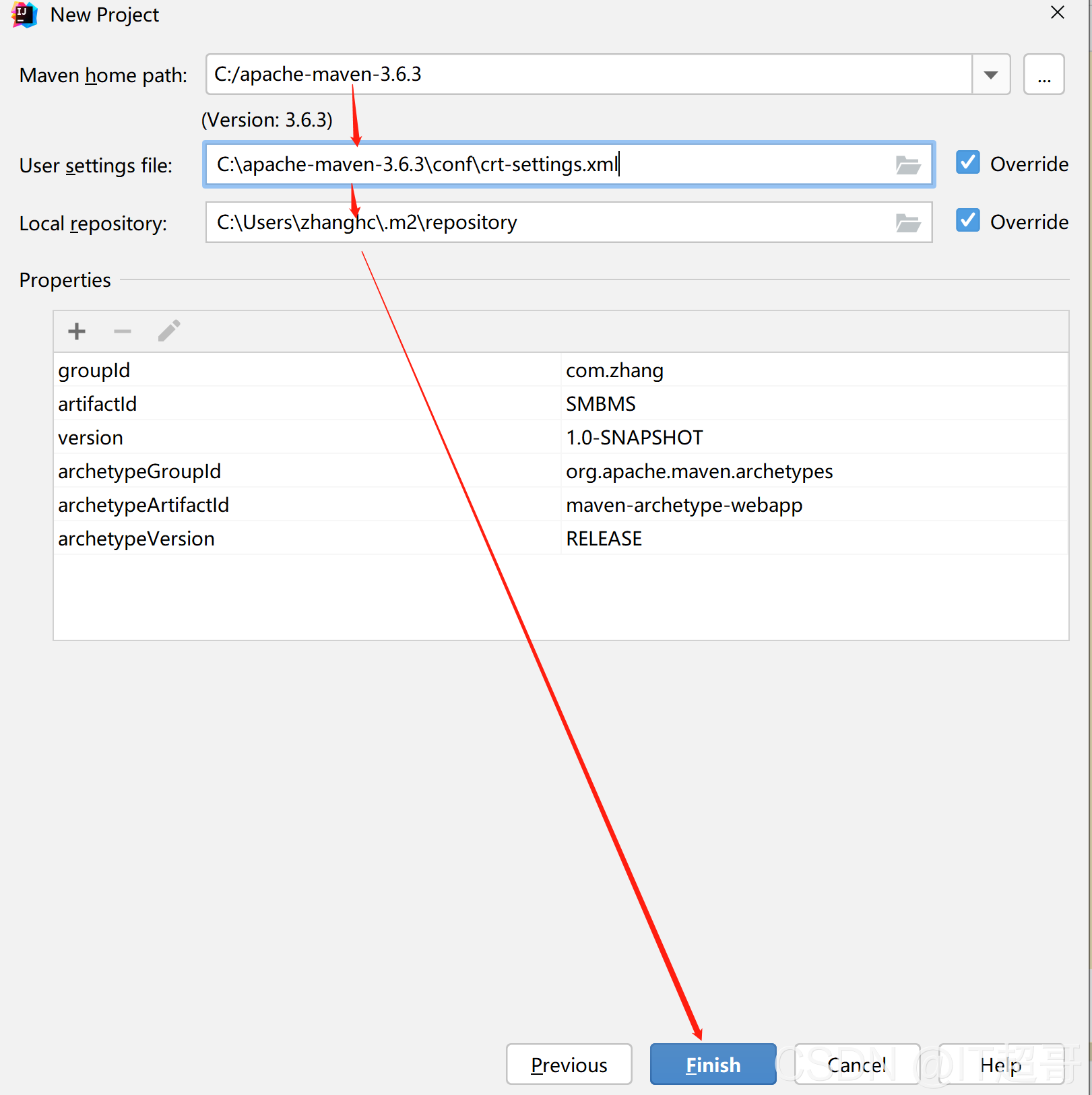Browse folder for Local repository

[x=908, y=223]
